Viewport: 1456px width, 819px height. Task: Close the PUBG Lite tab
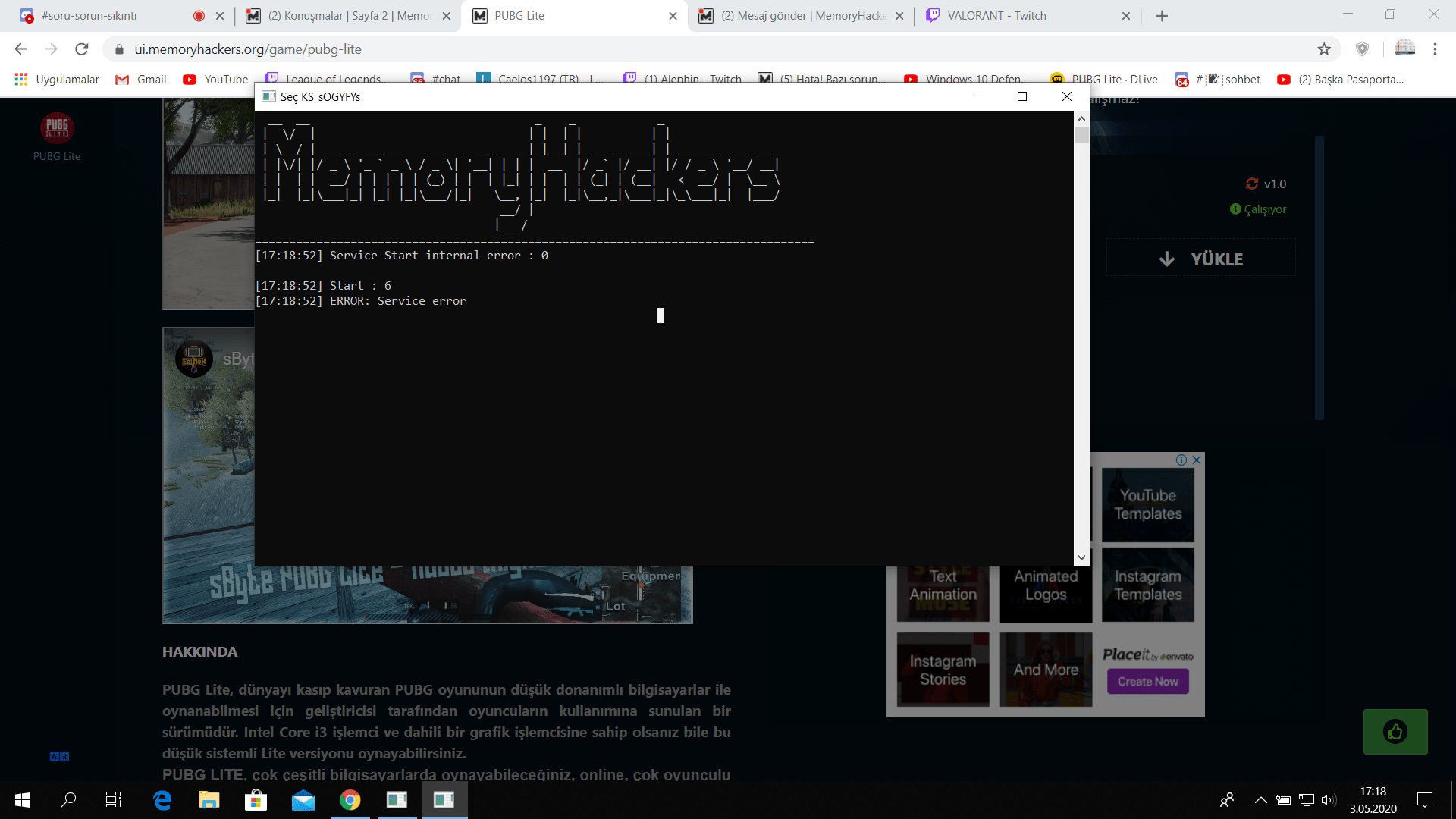(x=673, y=16)
